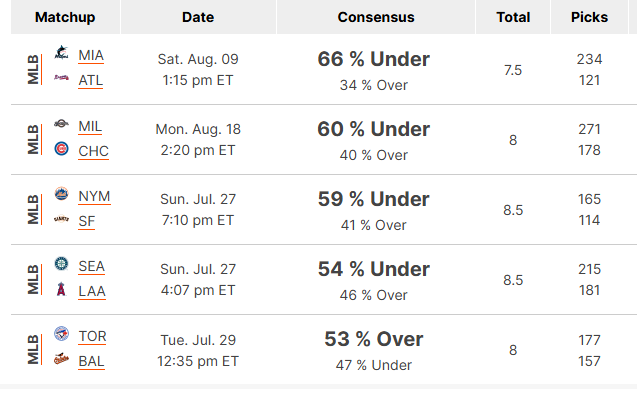Open the TOR team link
Viewport: 637px width, 395px height.
click(x=92, y=336)
